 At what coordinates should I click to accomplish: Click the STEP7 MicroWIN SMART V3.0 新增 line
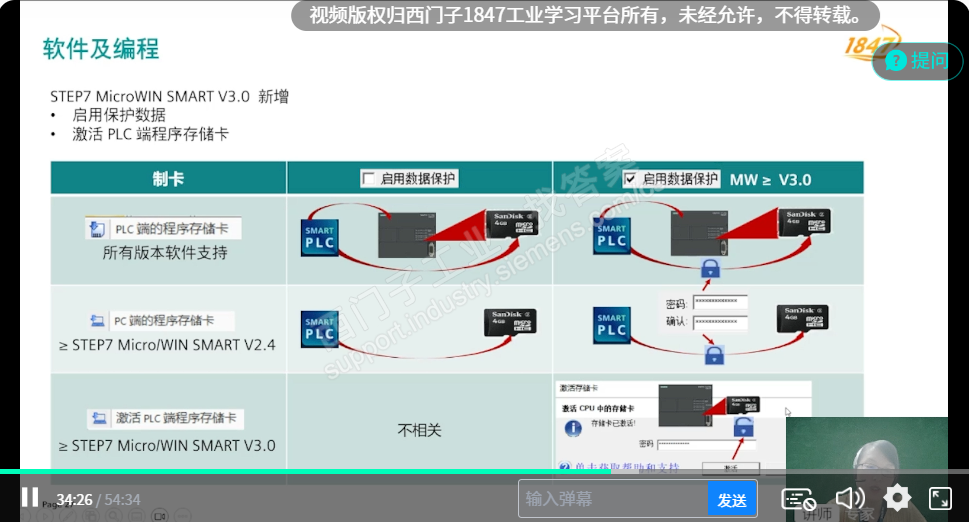pos(169,96)
